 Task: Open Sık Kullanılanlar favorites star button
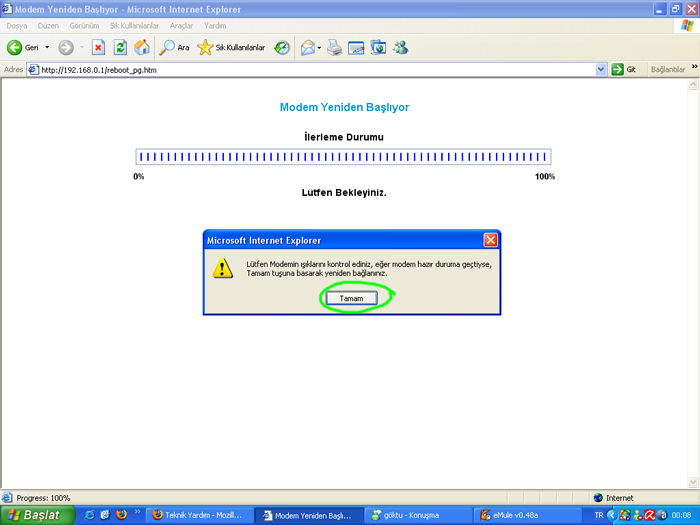231,47
